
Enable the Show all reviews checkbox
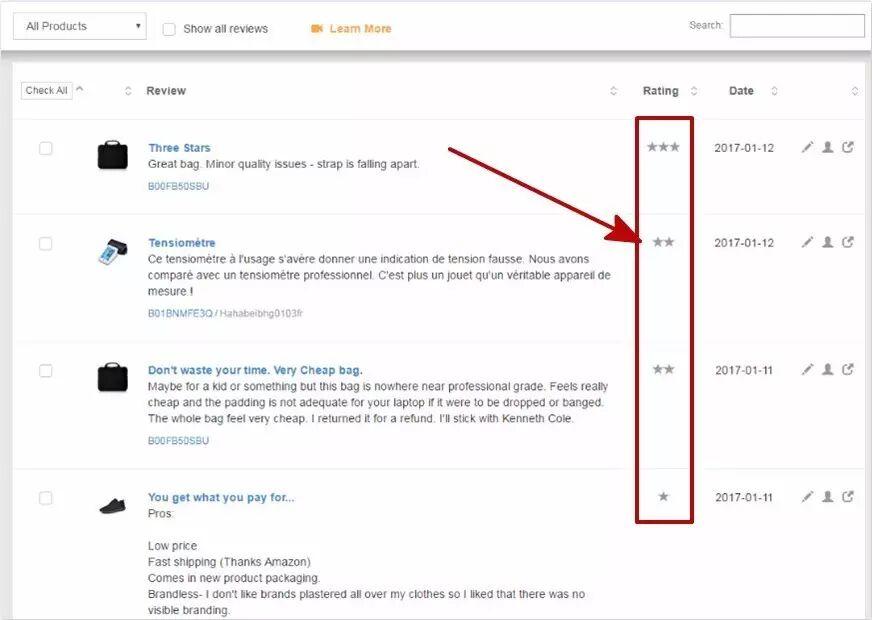pos(169,29)
